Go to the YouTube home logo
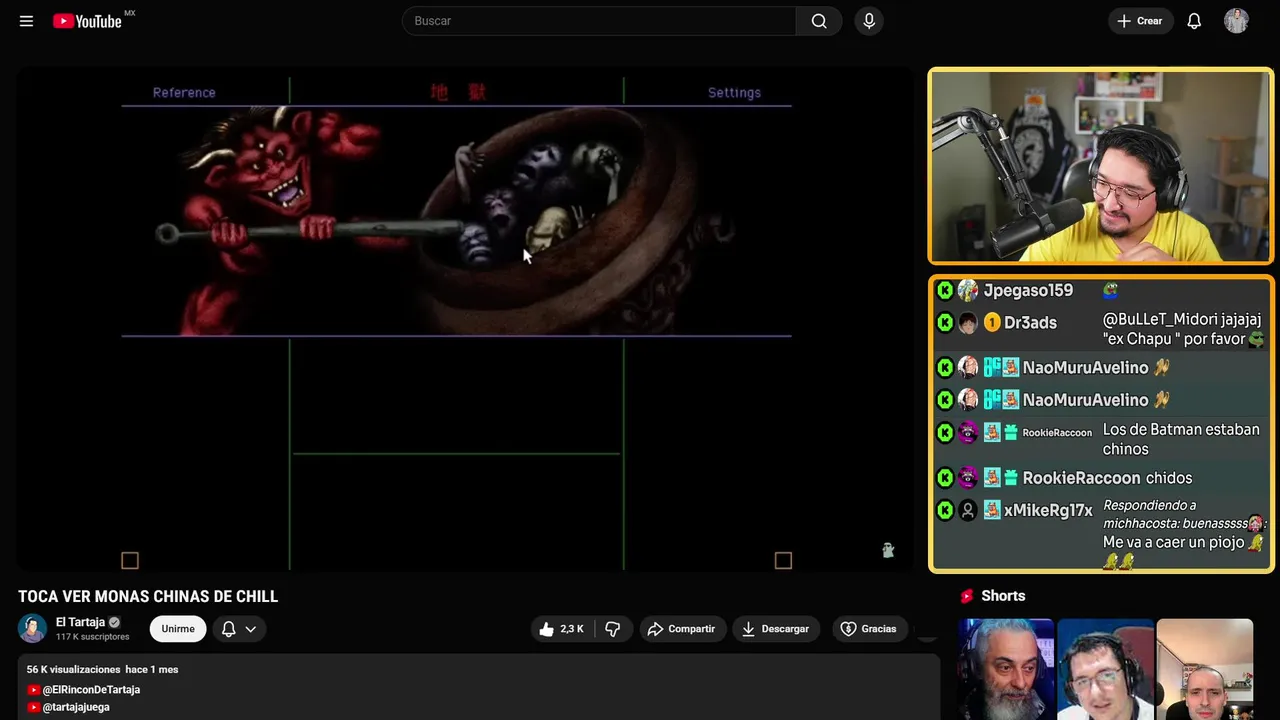 click(x=87, y=21)
